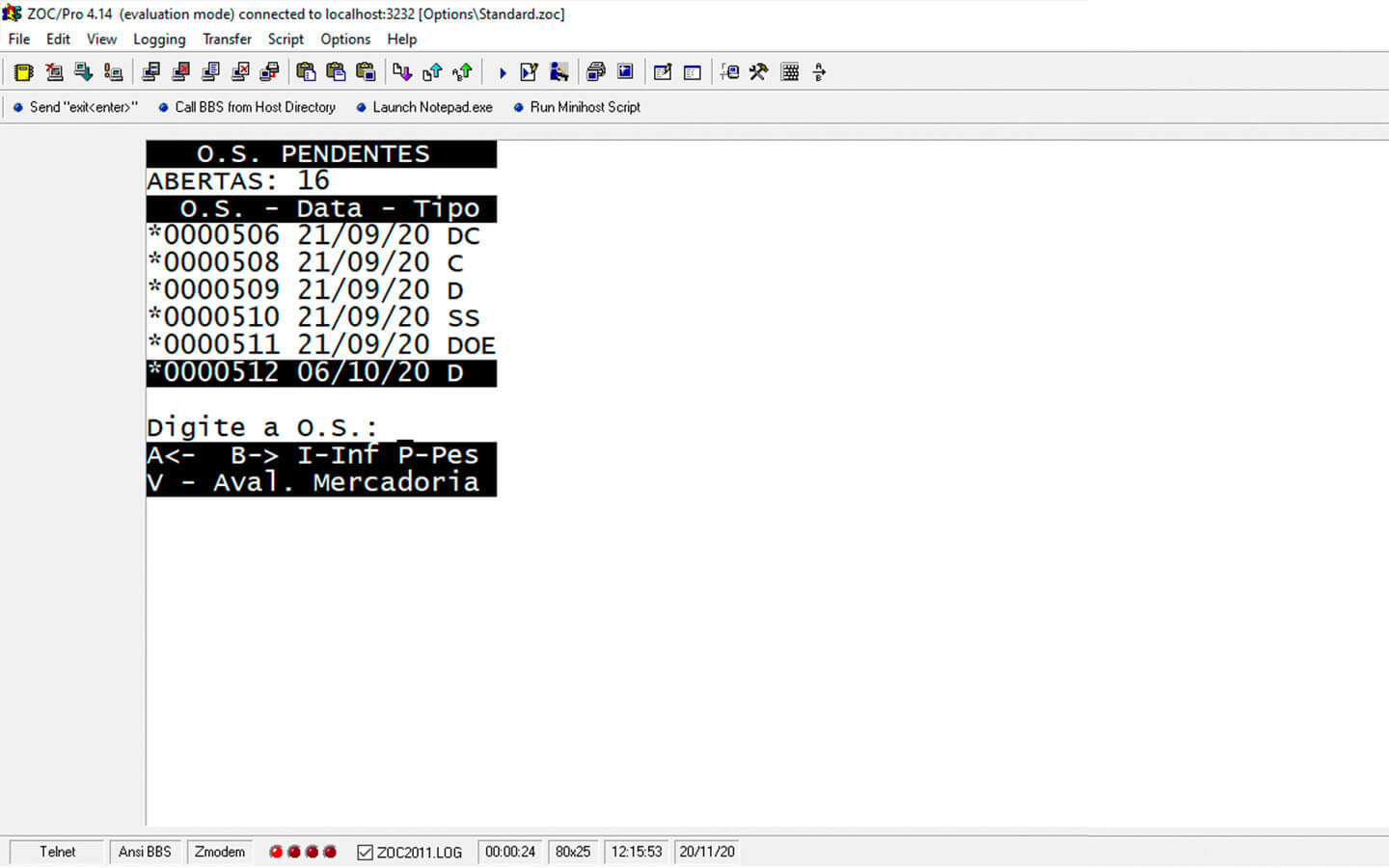Click the Run Minihost Script button
This screenshot has height=868, width=1389.
point(577,107)
